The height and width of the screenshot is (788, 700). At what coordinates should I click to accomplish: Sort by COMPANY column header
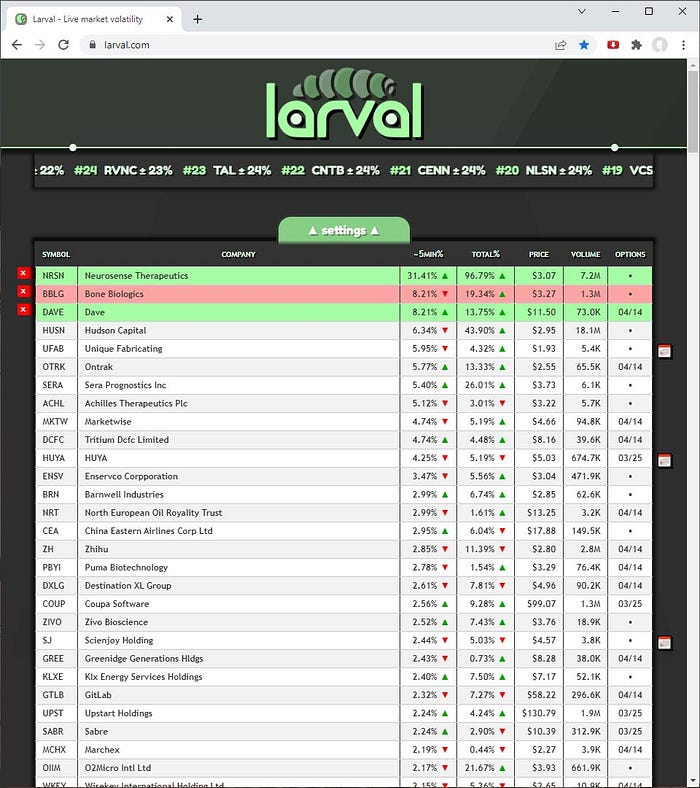[x=238, y=254]
